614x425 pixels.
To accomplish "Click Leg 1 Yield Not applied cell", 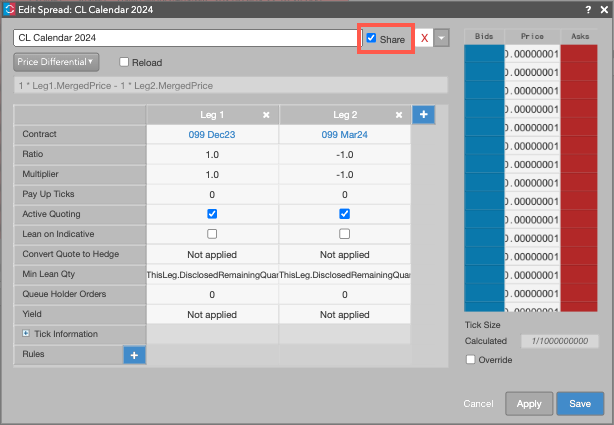I will coord(212,315).
